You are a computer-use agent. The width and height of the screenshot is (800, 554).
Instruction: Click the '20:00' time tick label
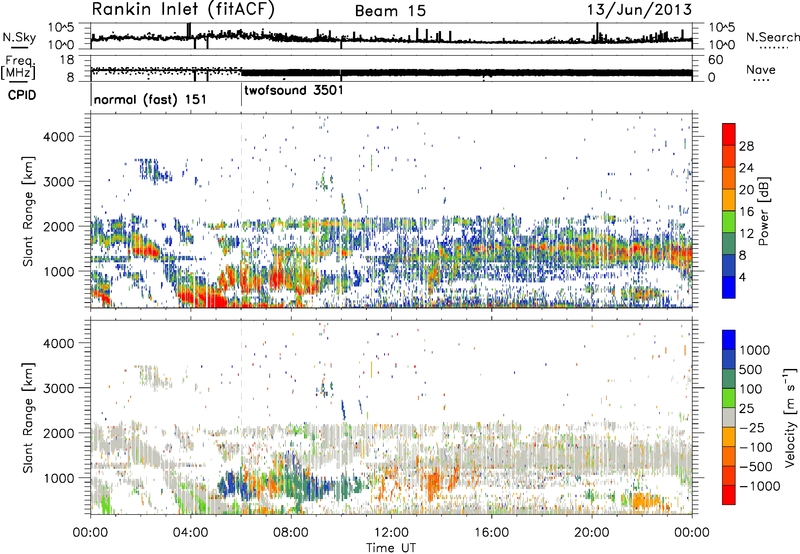pos(591,533)
